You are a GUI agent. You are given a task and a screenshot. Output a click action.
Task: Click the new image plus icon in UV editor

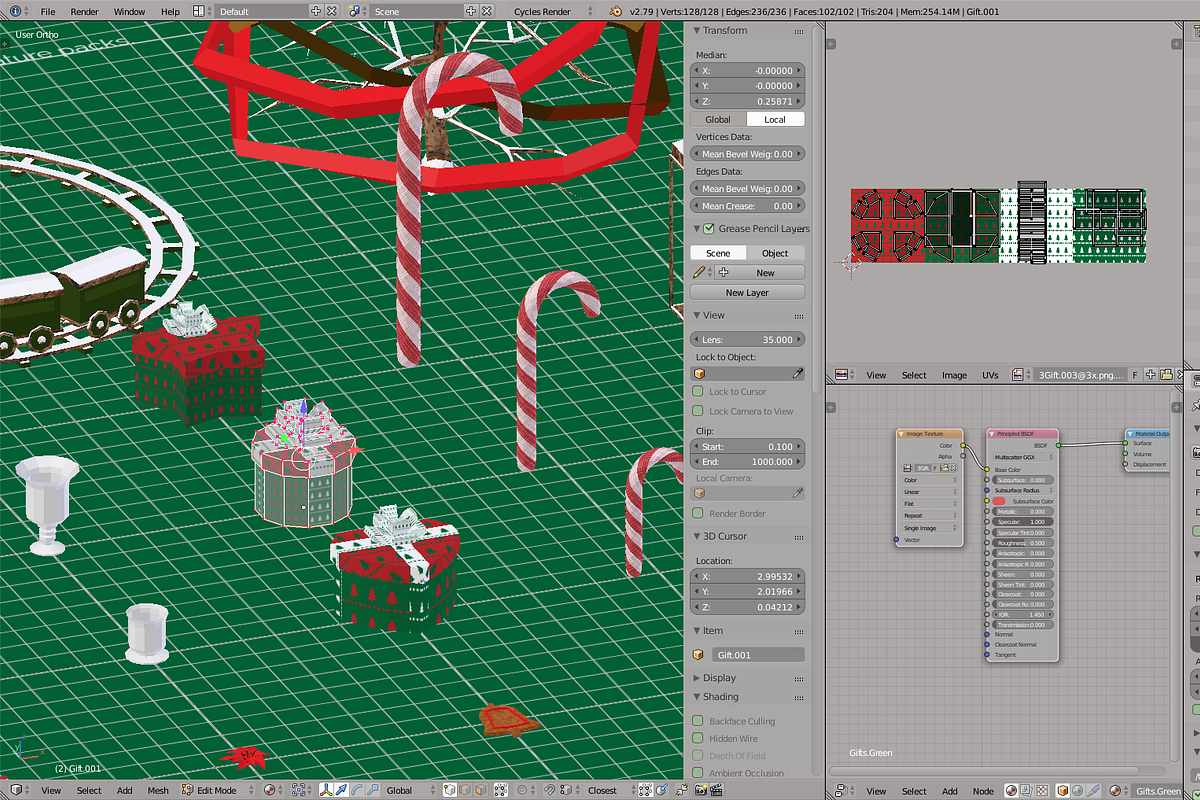tap(1151, 375)
